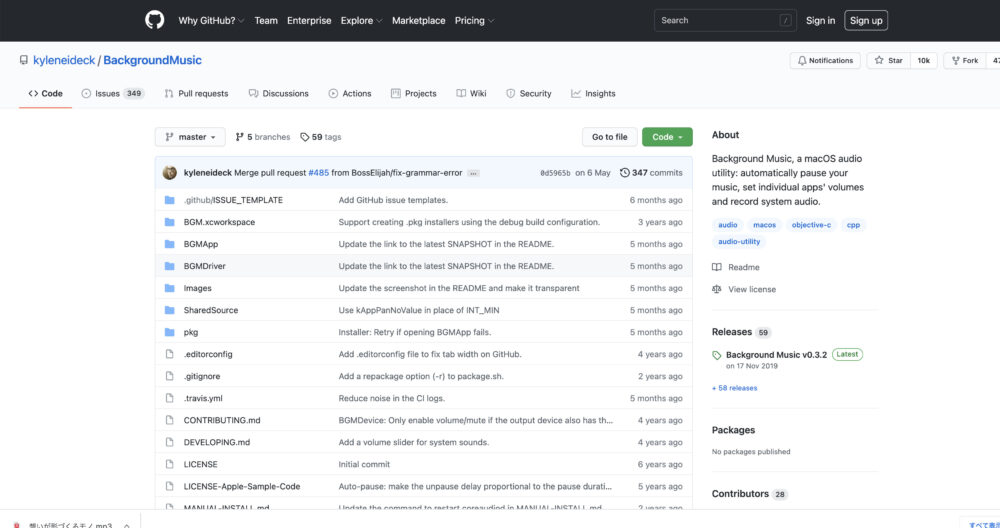
Task: Click the Notifications button
Action: 825,61
